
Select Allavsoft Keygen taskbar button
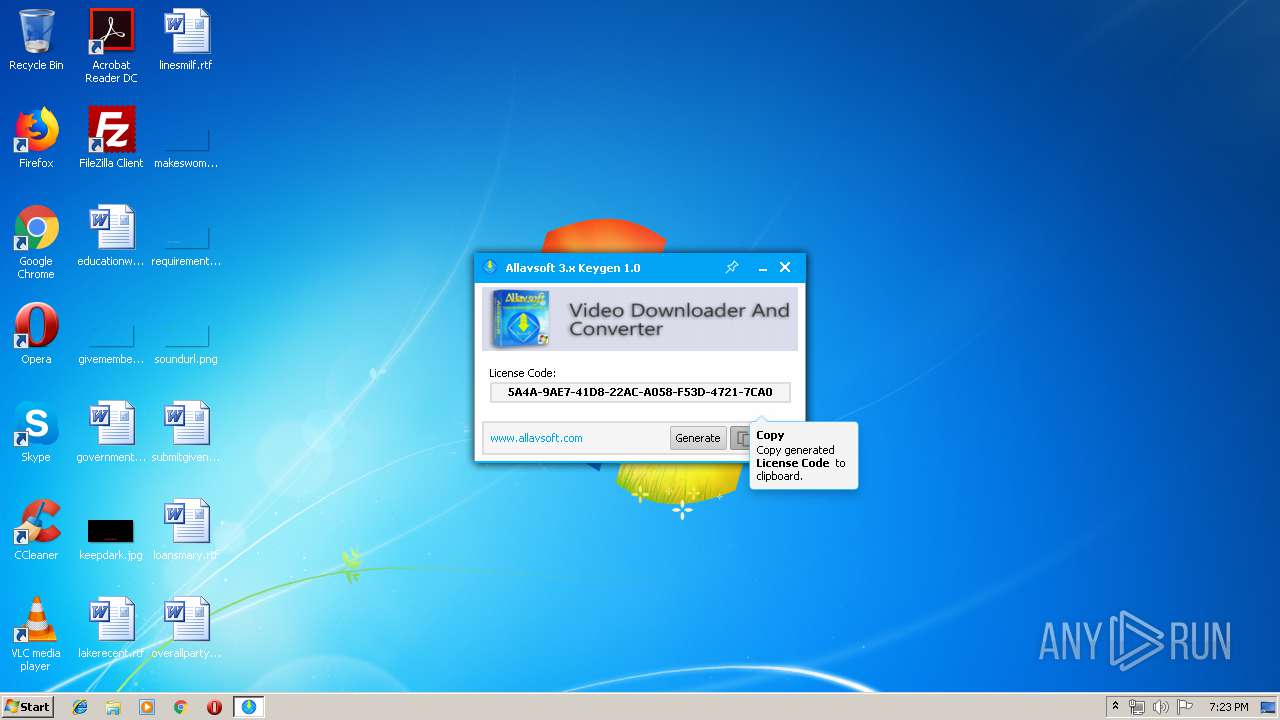(248, 707)
